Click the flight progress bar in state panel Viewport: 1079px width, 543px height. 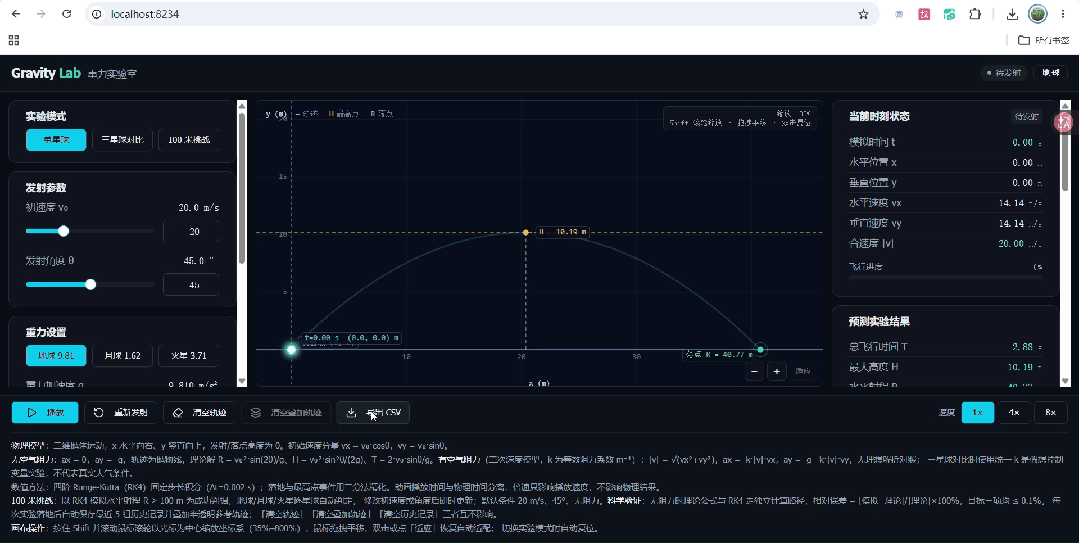946,277
